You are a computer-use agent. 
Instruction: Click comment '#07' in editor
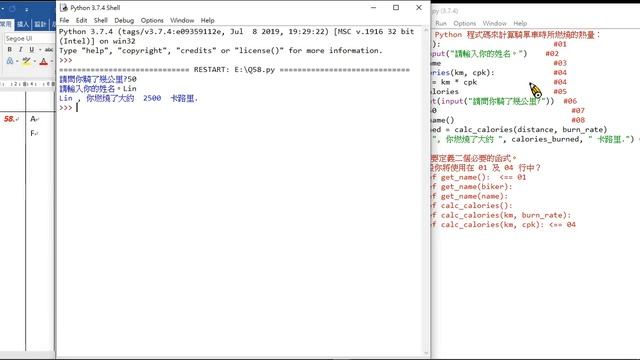[x=578, y=111]
